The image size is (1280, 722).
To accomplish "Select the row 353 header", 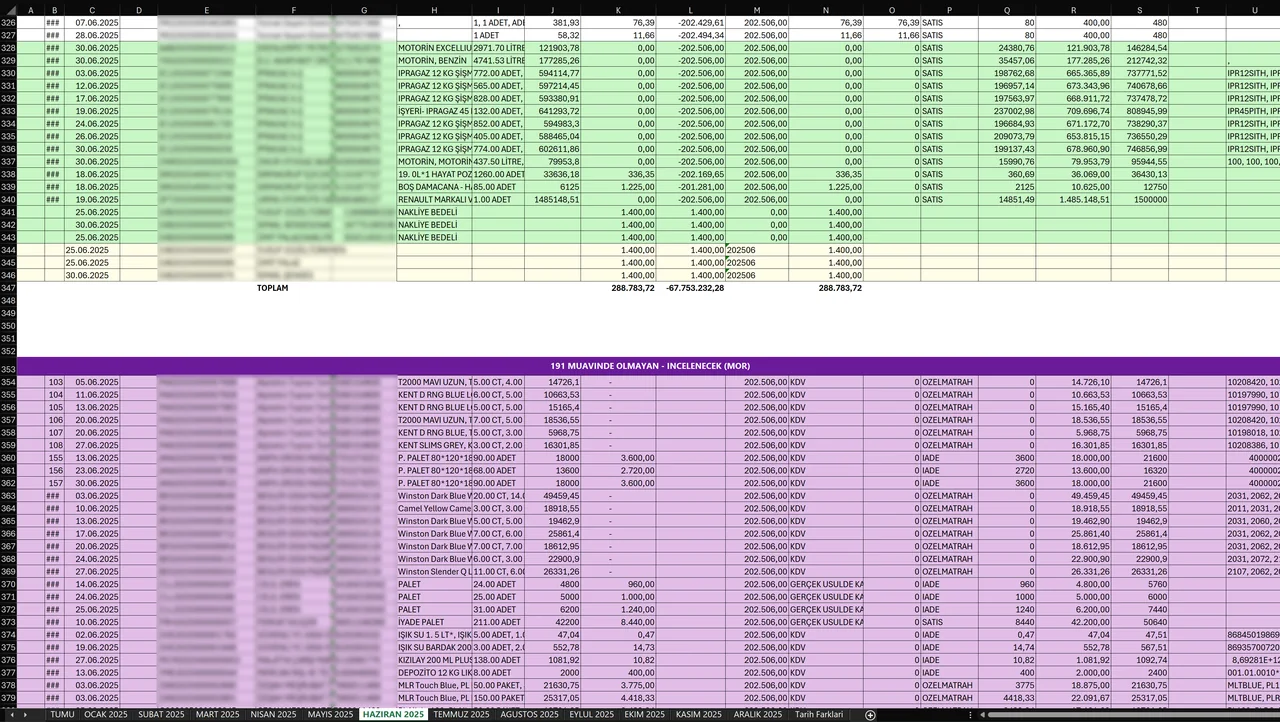I will tap(8, 365).
